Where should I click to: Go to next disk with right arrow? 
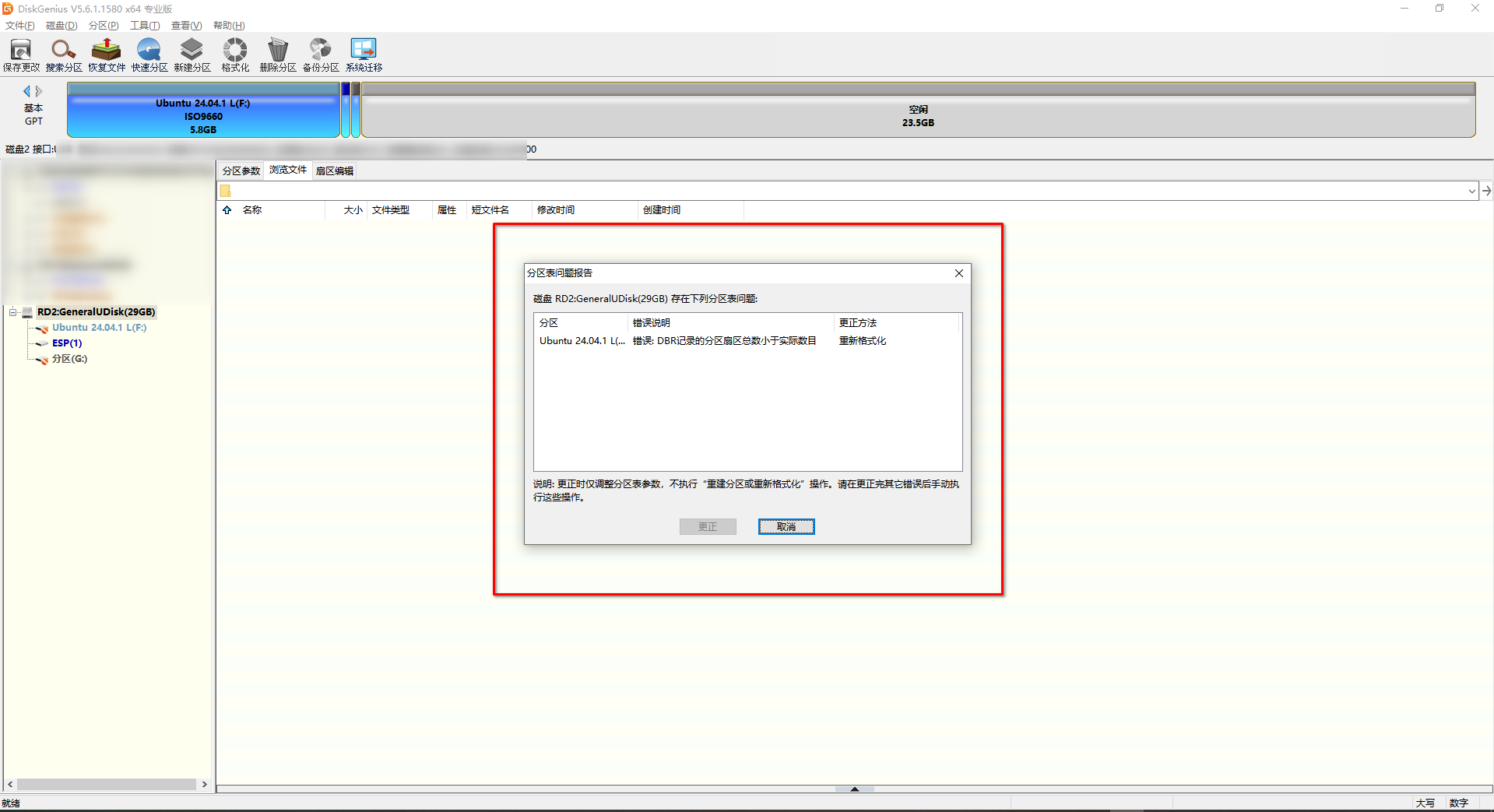pos(39,91)
